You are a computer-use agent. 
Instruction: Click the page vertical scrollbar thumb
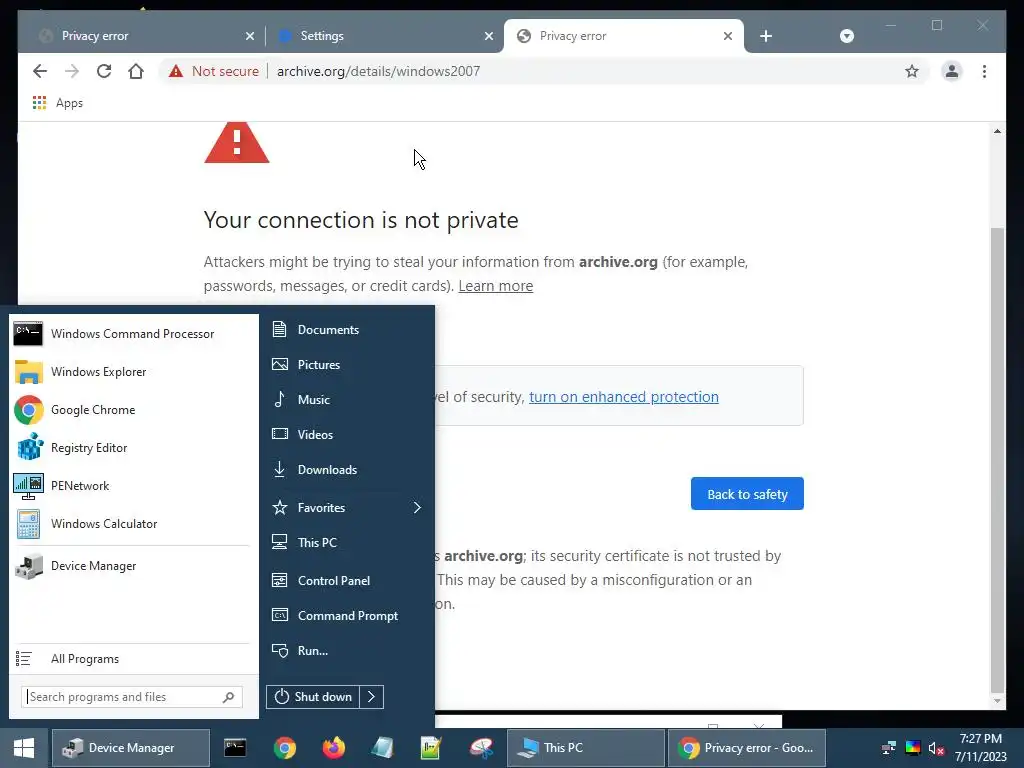coord(997,460)
